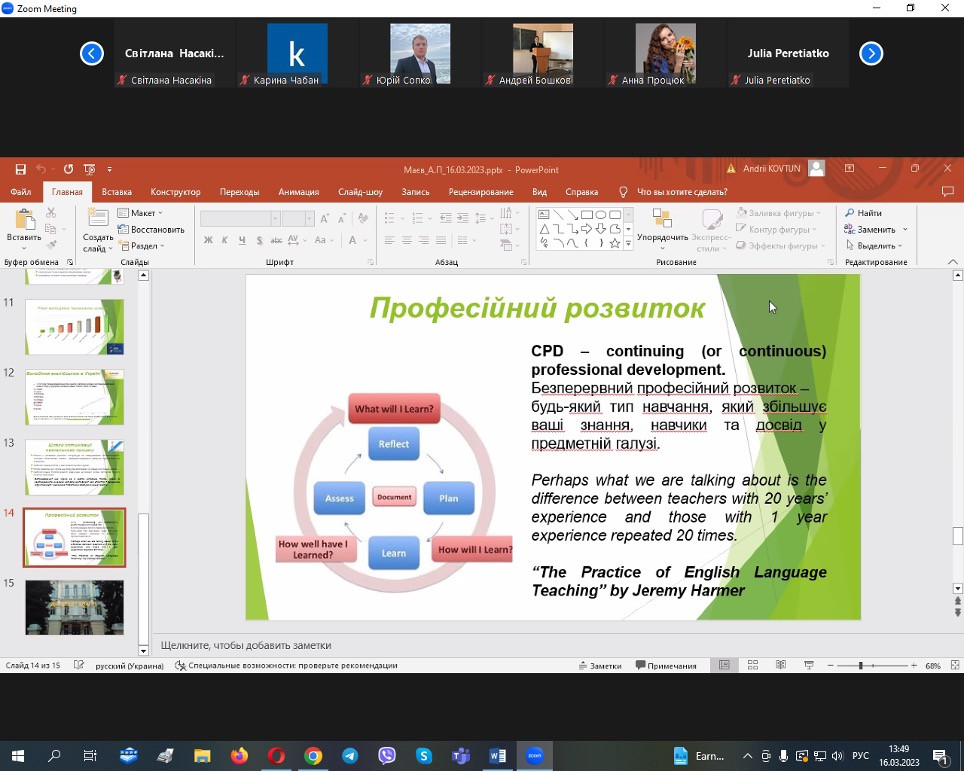Start slideshow from status bar icon

[x=808, y=666]
